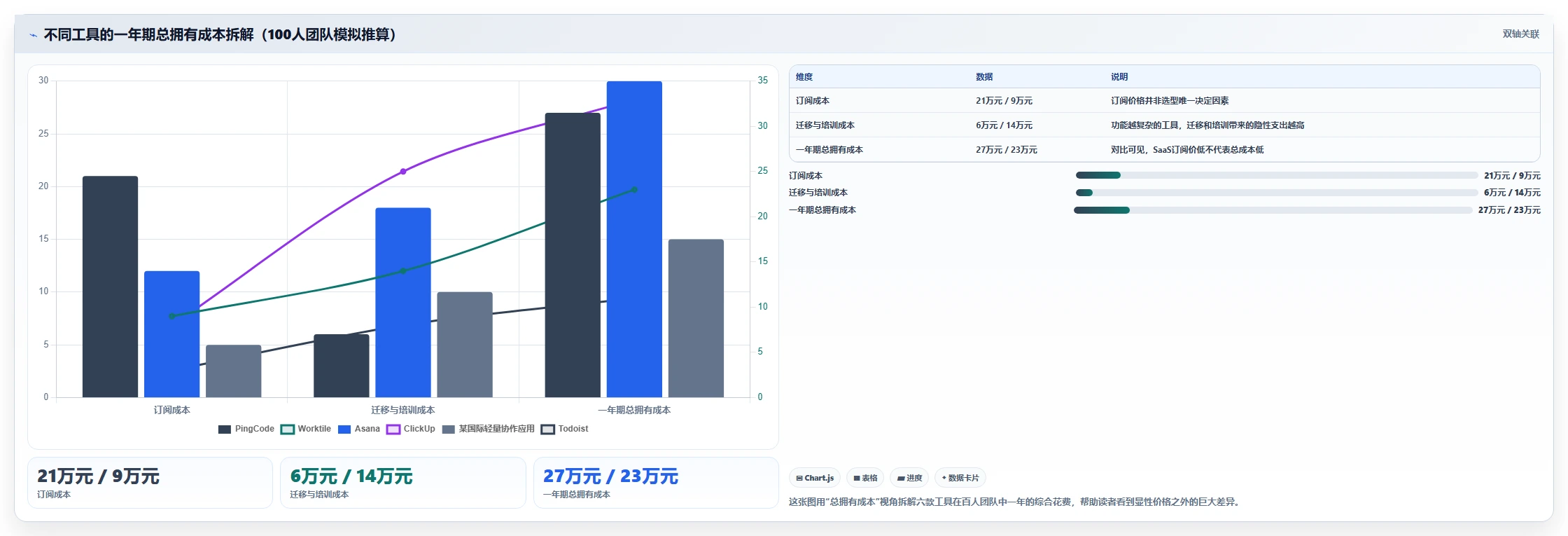Click the small icon beside the chart title
Screen dimensions: 1568x536
(33, 35)
